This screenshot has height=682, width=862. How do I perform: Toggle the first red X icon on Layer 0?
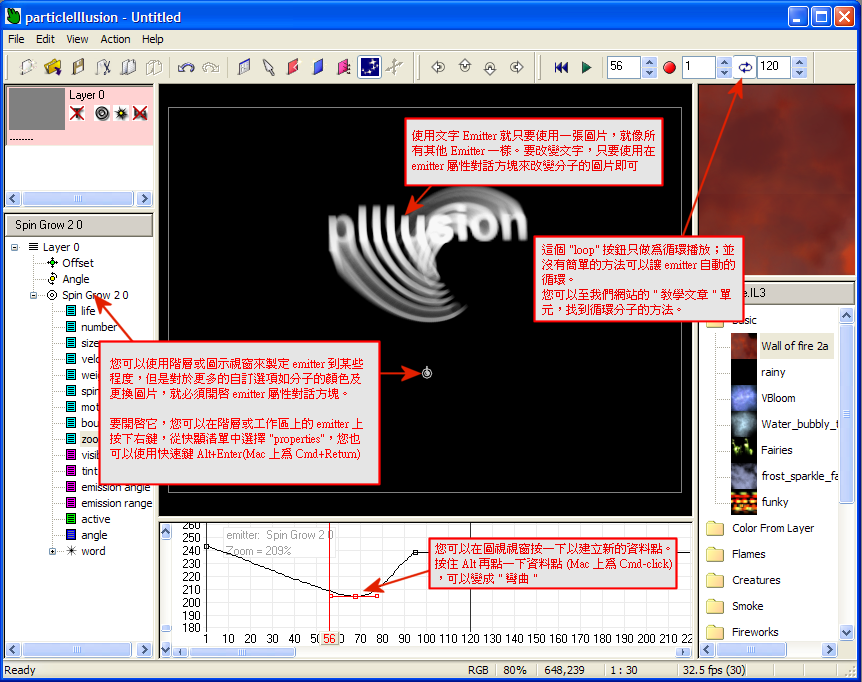(77, 113)
